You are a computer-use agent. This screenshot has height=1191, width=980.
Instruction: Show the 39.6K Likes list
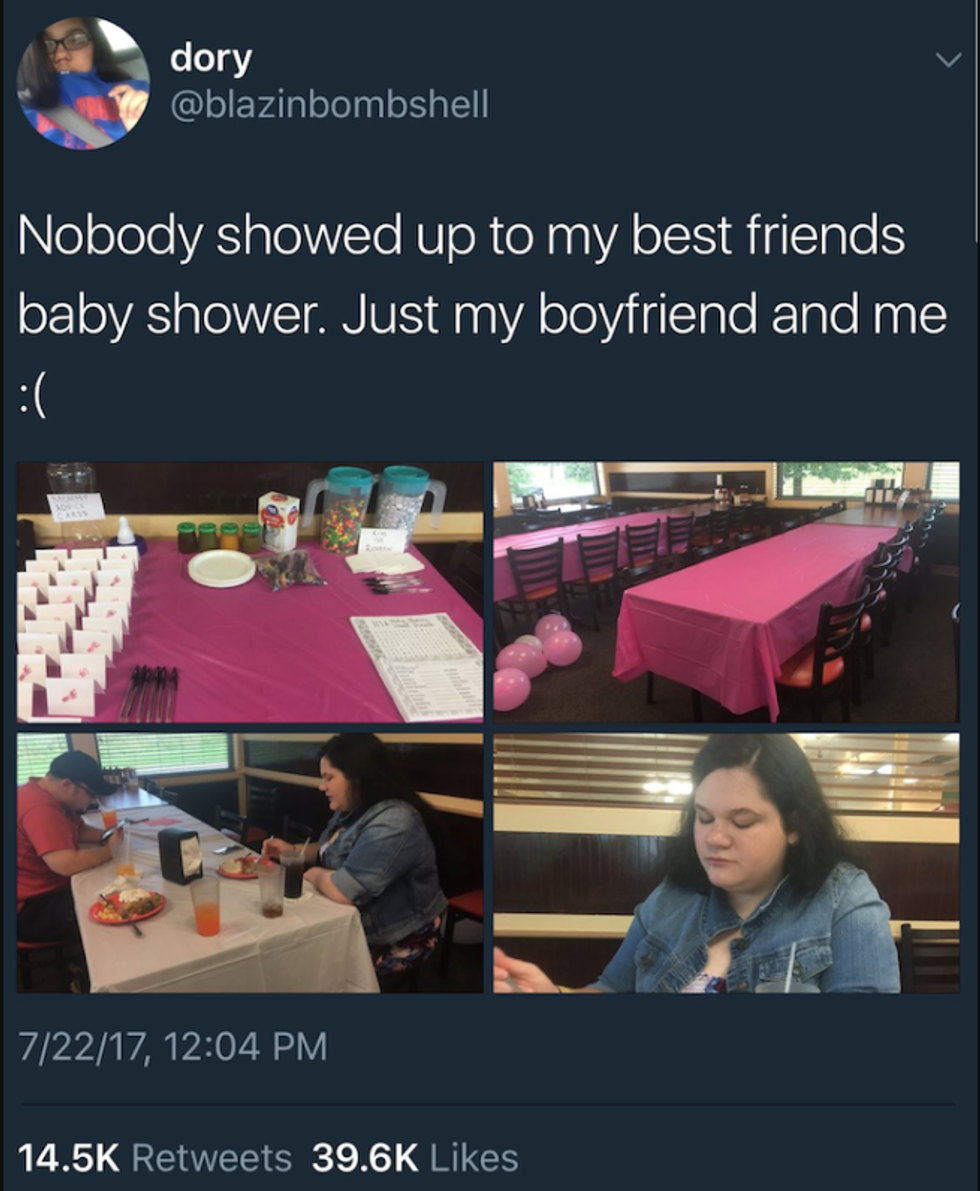point(415,1158)
